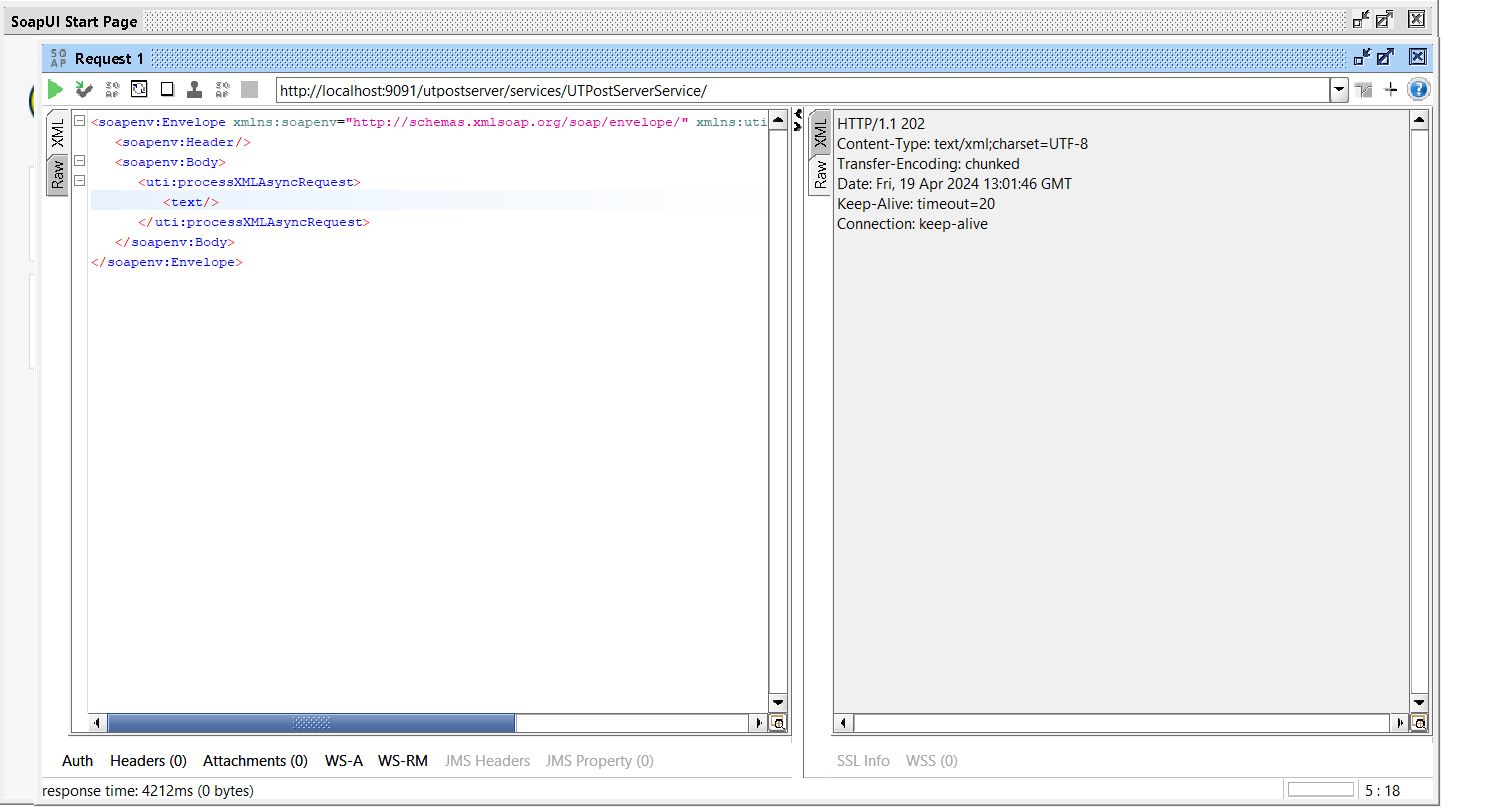The image size is (1492, 811).
Task: Click the tabbed layout toggle icon
Action: click(1363, 90)
